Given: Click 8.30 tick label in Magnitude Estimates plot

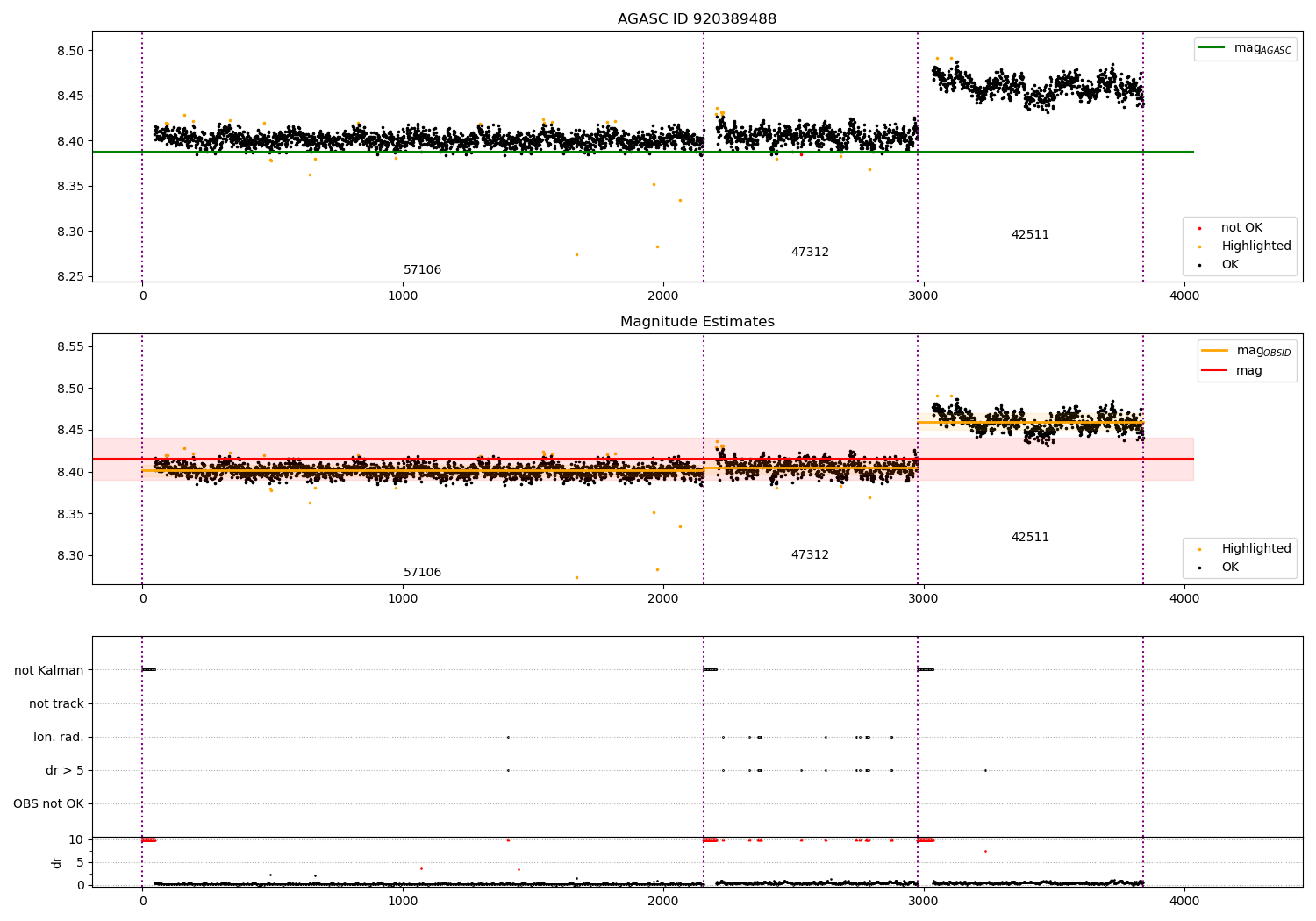Looking at the screenshot, I should tap(70, 556).
